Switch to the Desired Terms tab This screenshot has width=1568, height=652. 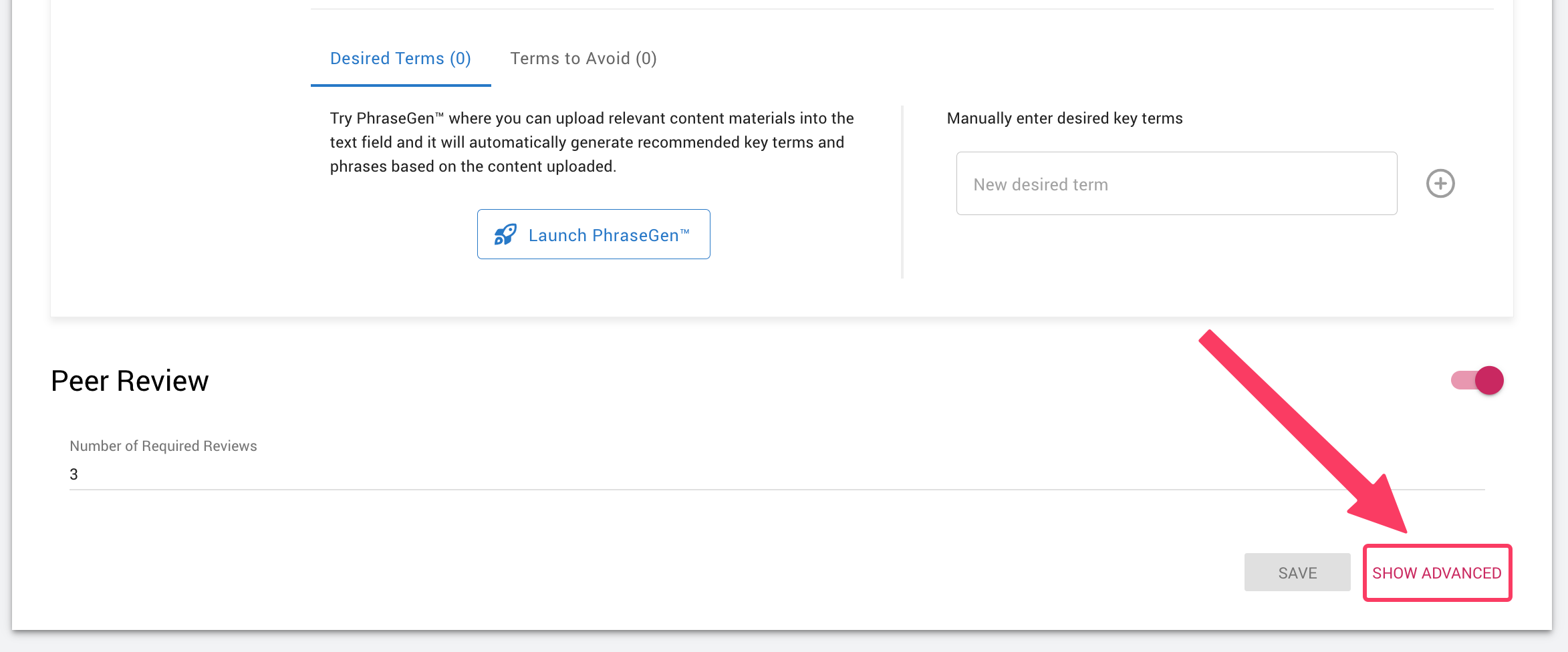coord(400,59)
